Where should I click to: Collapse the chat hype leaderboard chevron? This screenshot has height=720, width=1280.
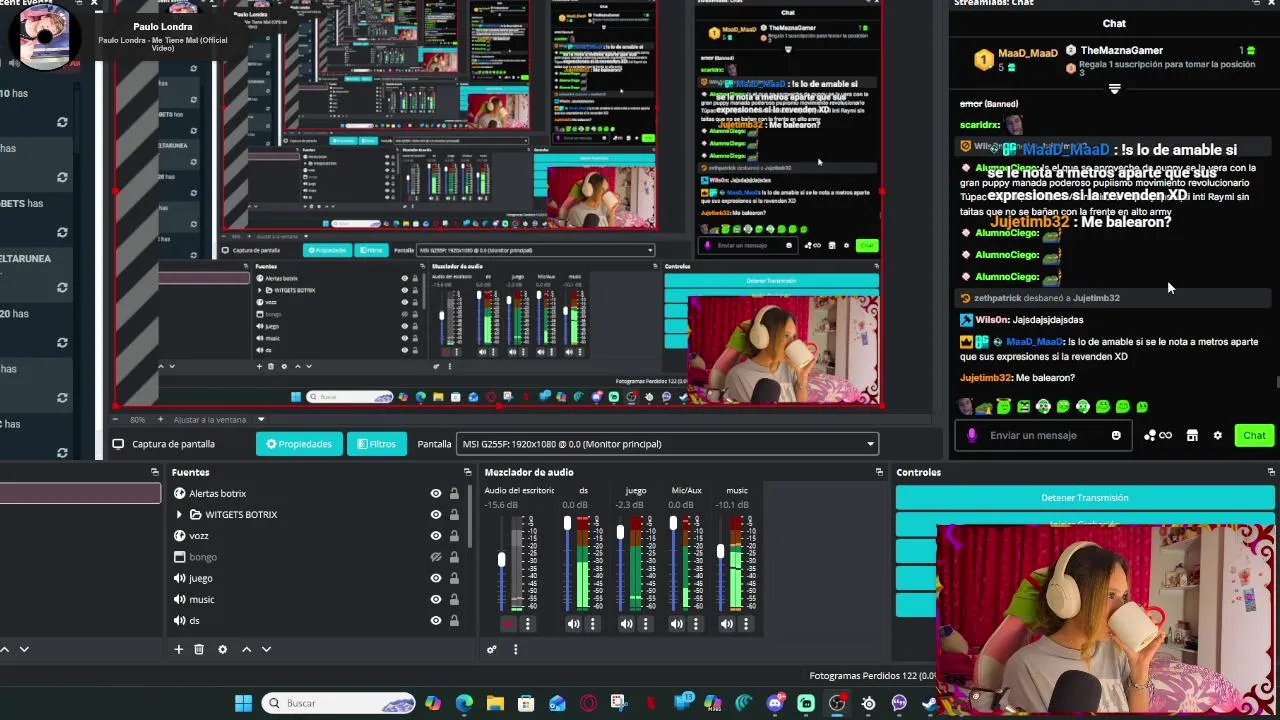click(1114, 89)
